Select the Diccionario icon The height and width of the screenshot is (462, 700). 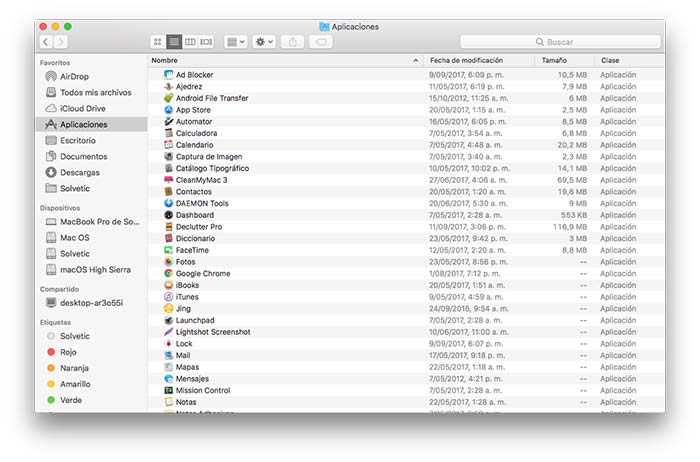[168, 238]
